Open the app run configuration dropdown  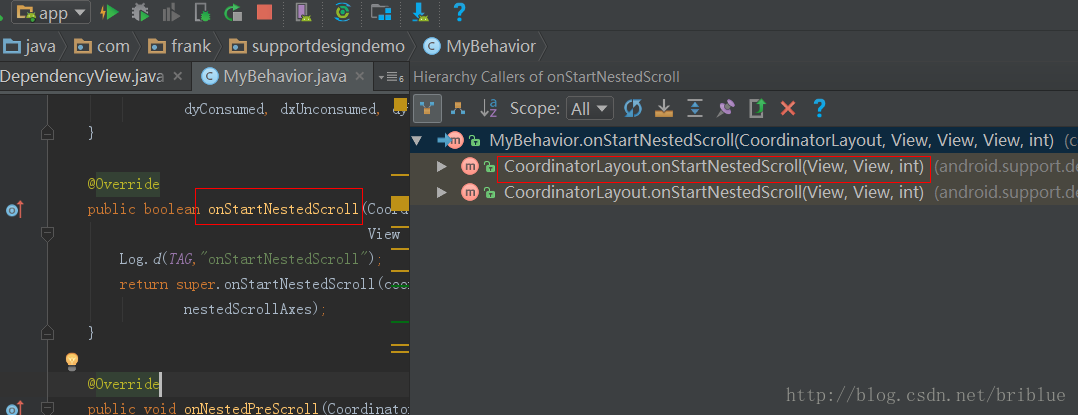pos(52,12)
